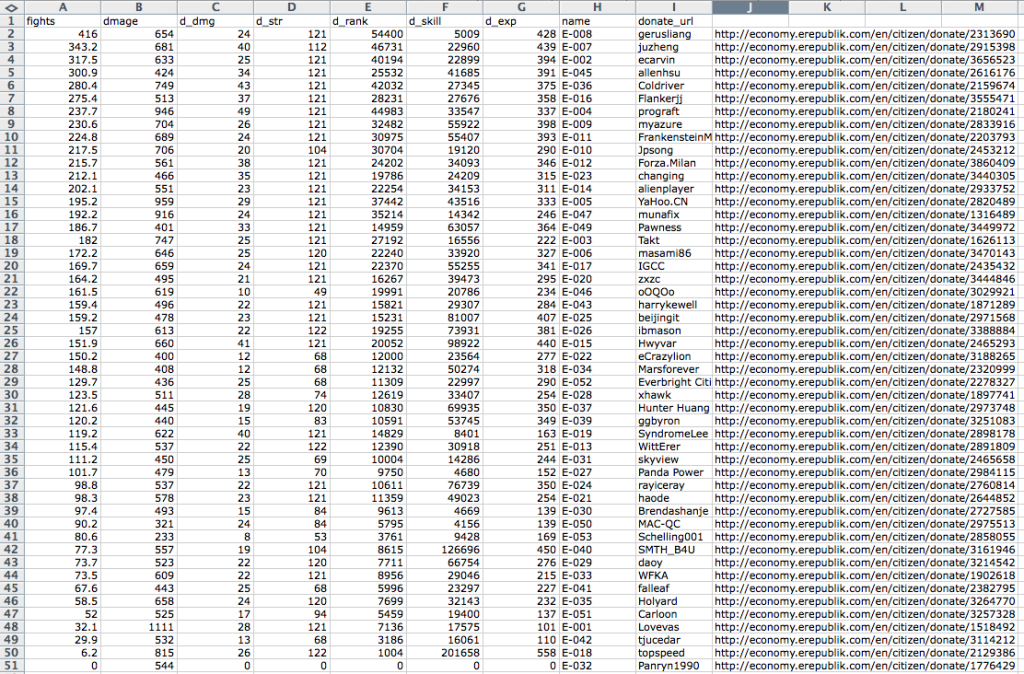Select the cell with value 201658
1024x674 pixels.
[443, 653]
